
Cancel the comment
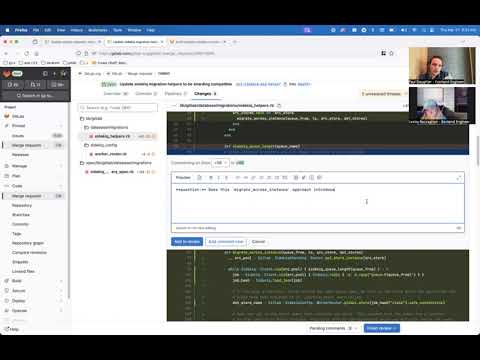(x=258, y=242)
